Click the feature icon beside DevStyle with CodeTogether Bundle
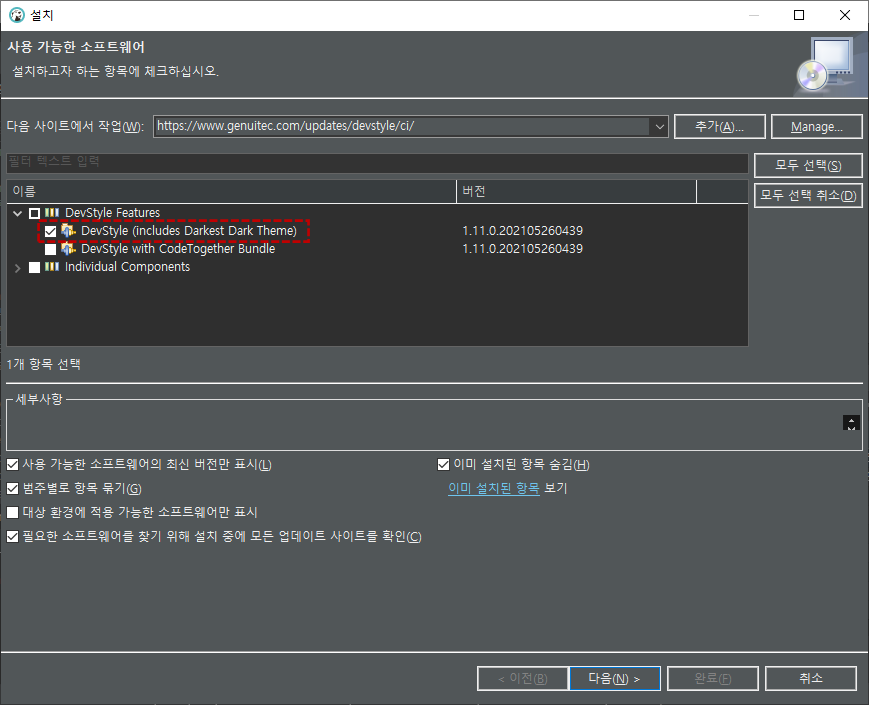The height and width of the screenshot is (705, 869). point(68,248)
